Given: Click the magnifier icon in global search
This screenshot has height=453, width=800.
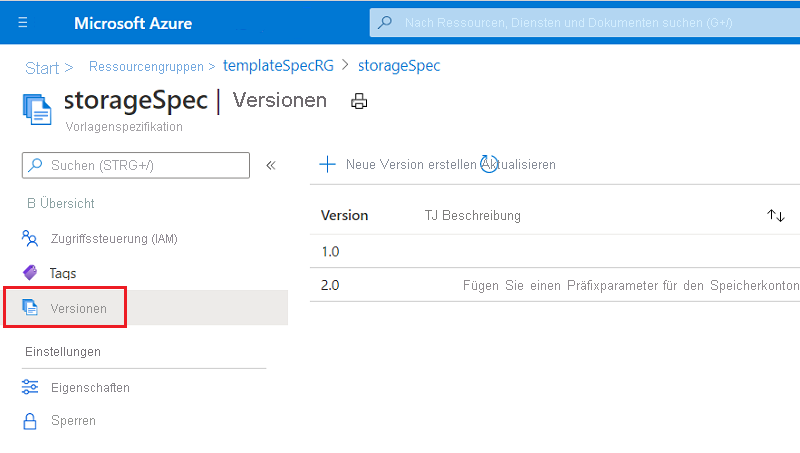Looking at the screenshot, I should [x=385, y=22].
